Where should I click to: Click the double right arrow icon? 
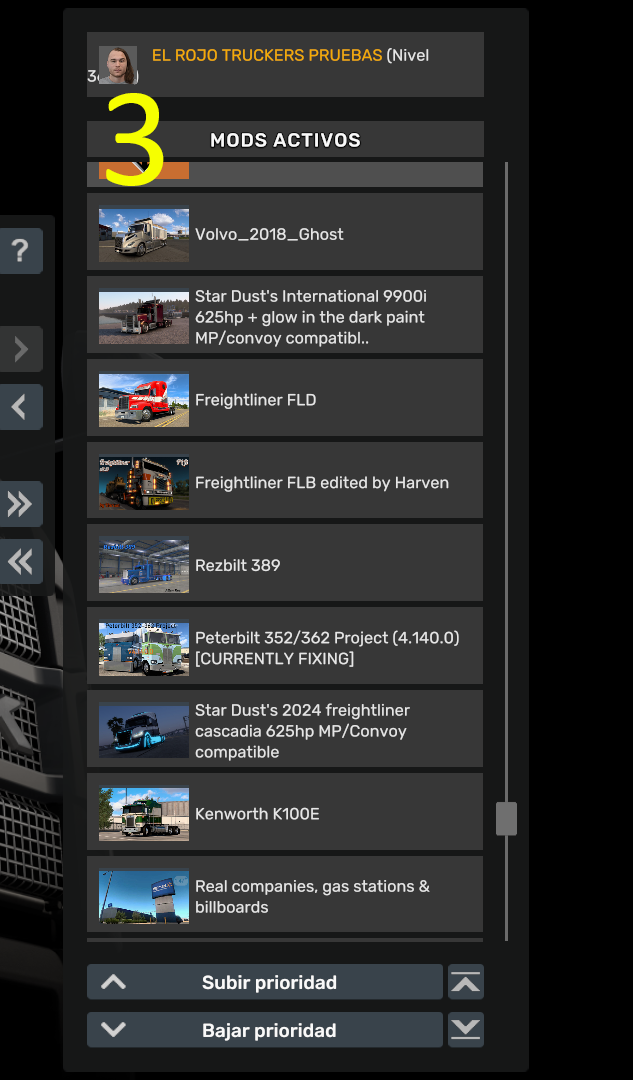[x=20, y=504]
